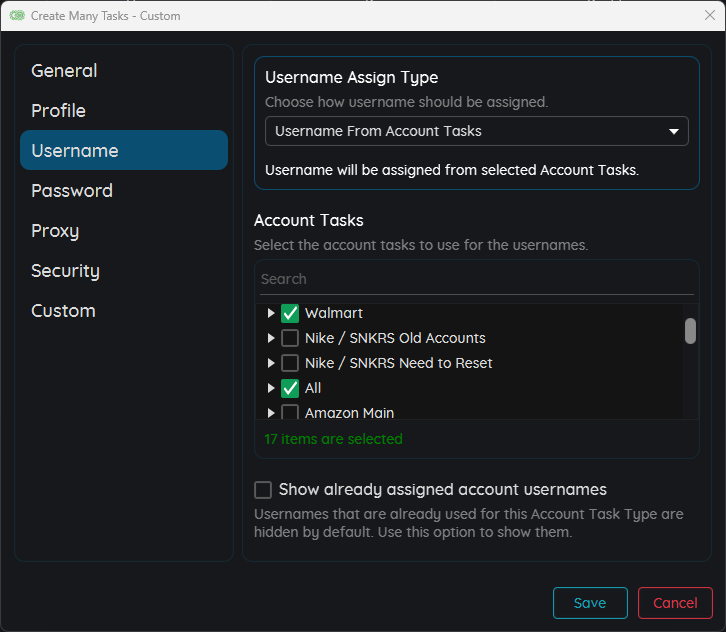This screenshot has height=632, width=726.
Task: Open the Security section
Action: point(65,271)
